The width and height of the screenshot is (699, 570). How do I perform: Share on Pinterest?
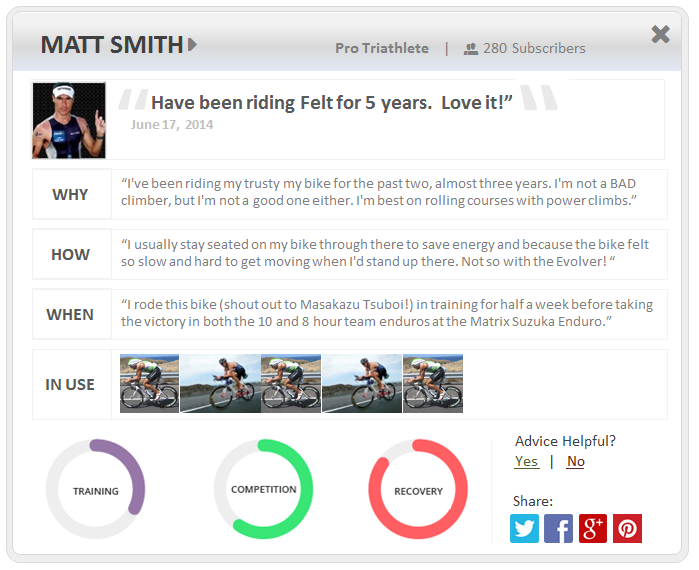click(627, 529)
